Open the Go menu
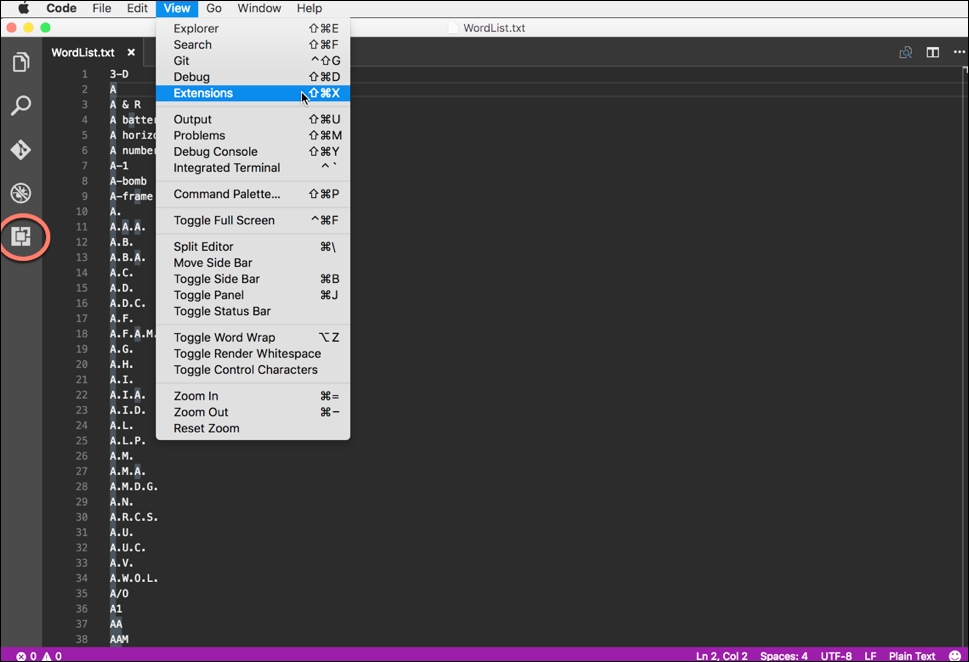Viewport: 969px width, 662px height. 214,8
